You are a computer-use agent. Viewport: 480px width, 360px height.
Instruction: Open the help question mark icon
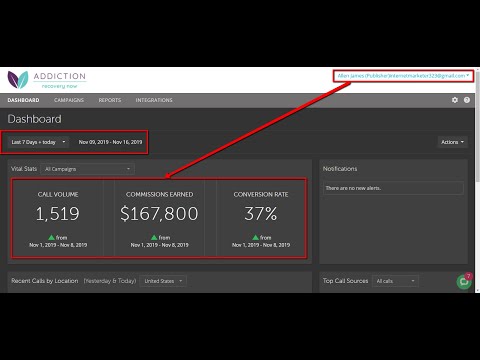tap(467, 100)
